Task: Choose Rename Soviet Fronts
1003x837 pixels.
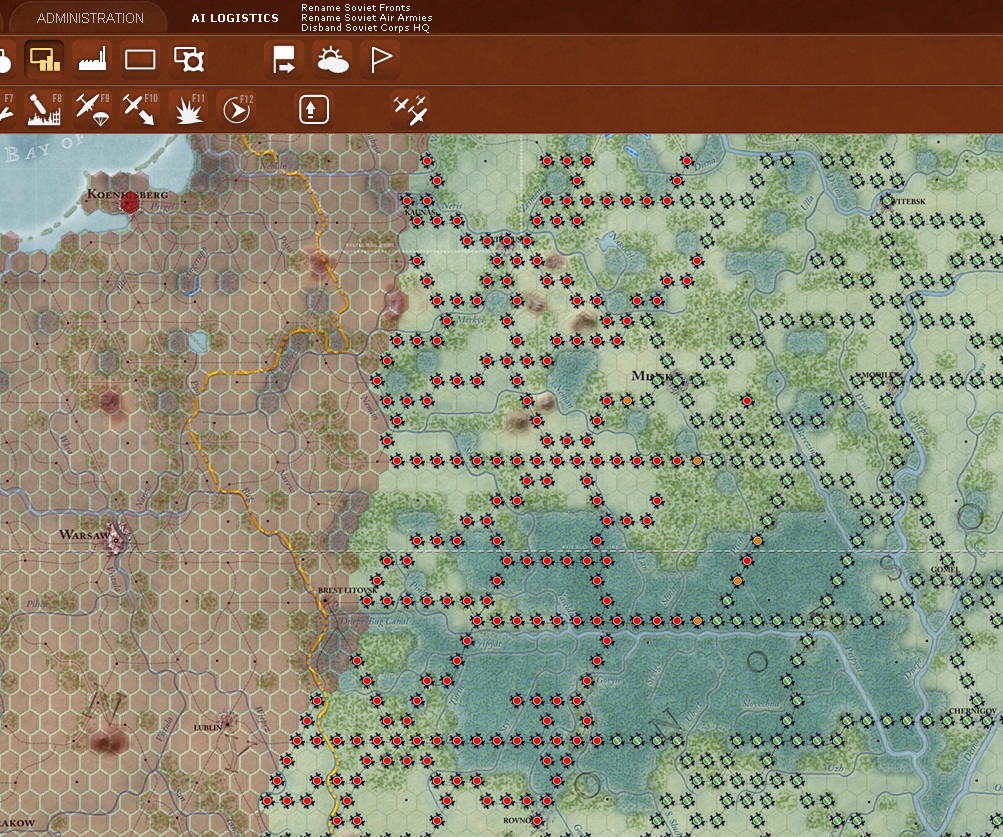Action: tap(356, 8)
